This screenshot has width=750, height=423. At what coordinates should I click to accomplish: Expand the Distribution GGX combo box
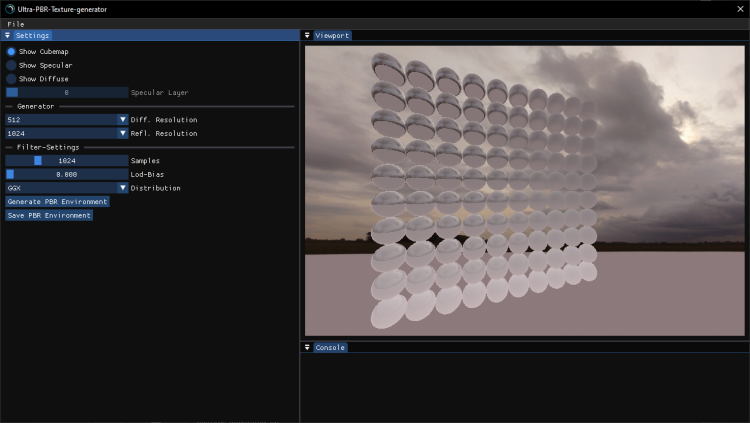tap(66, 187)
